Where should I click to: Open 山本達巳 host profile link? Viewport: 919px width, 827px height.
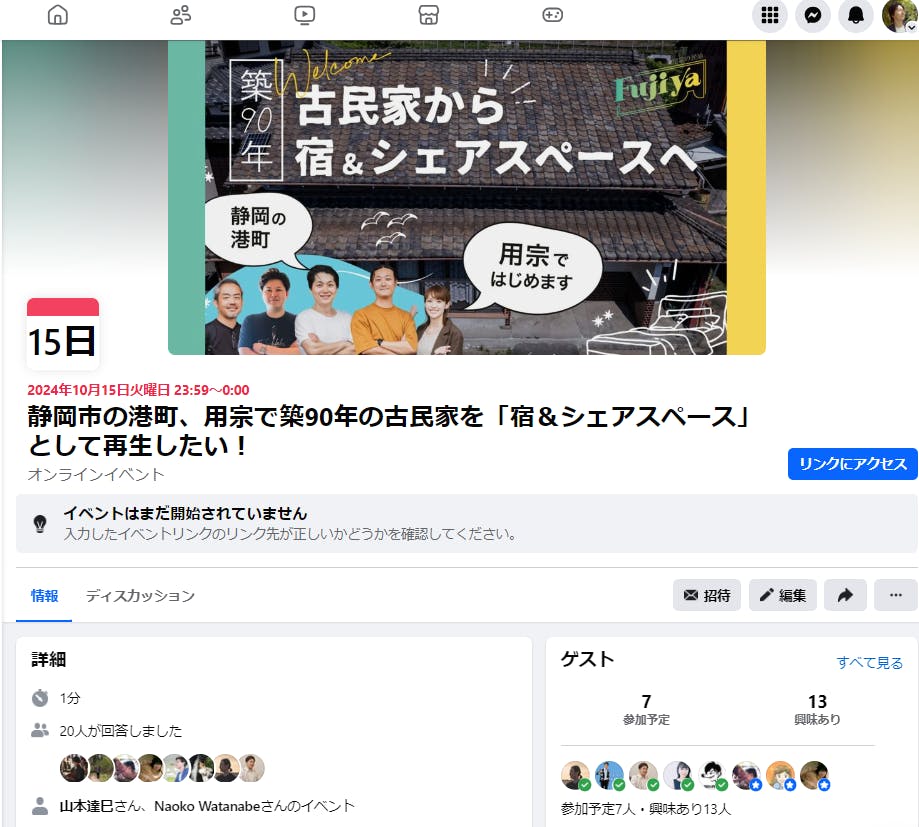pyautogui.click(x=86, y=806)
